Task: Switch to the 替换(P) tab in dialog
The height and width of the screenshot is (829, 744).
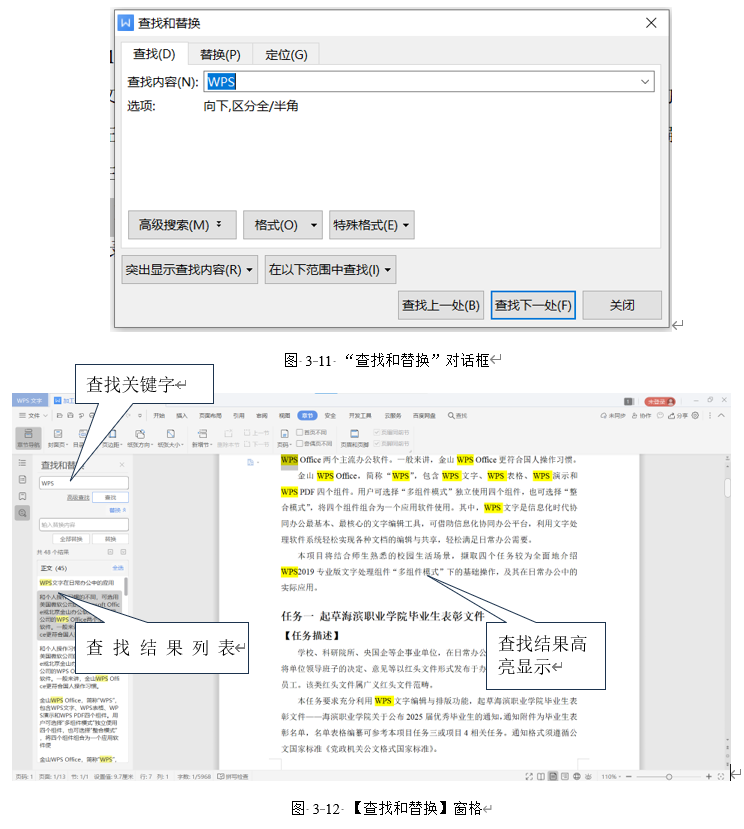Action: click(x=221, y=54)
